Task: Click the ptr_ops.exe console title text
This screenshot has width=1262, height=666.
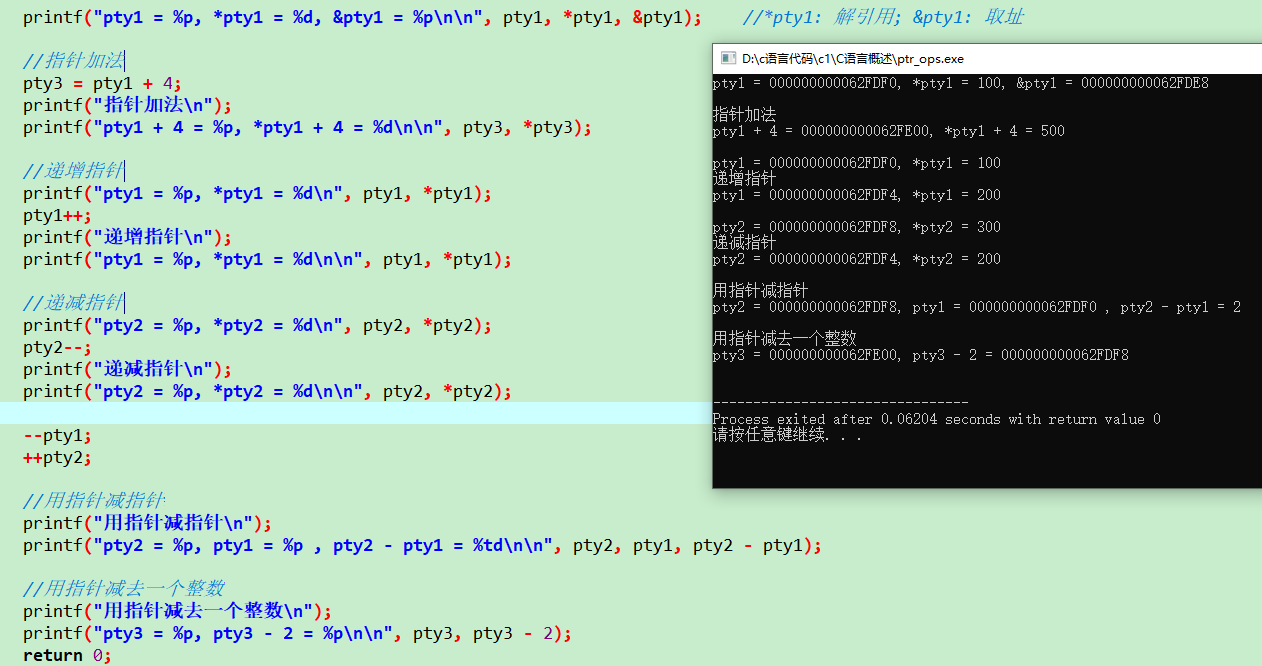Action: pos(853,59)
